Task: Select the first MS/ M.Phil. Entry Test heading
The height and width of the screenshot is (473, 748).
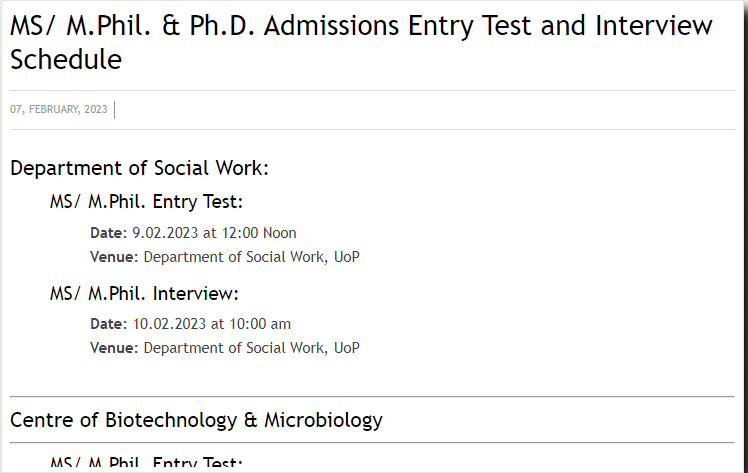Action: 146,202
